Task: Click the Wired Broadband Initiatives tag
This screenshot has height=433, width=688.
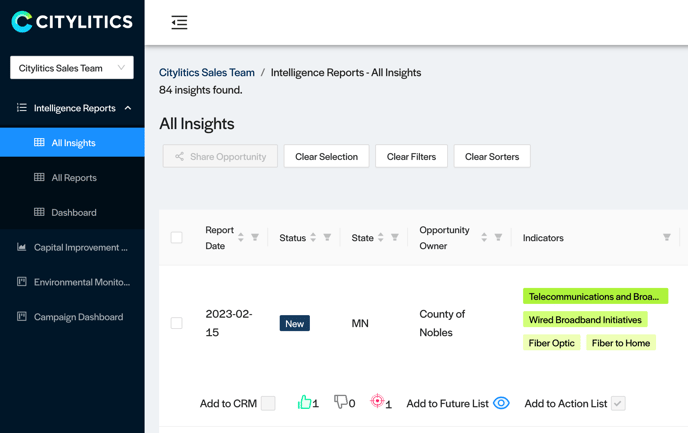Action: [x=585, y=319]
